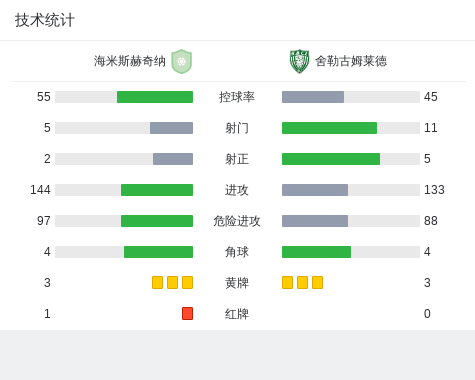Click the middle yellow card of the away team
The image size is (475, 380).
[x=302, y=283]
